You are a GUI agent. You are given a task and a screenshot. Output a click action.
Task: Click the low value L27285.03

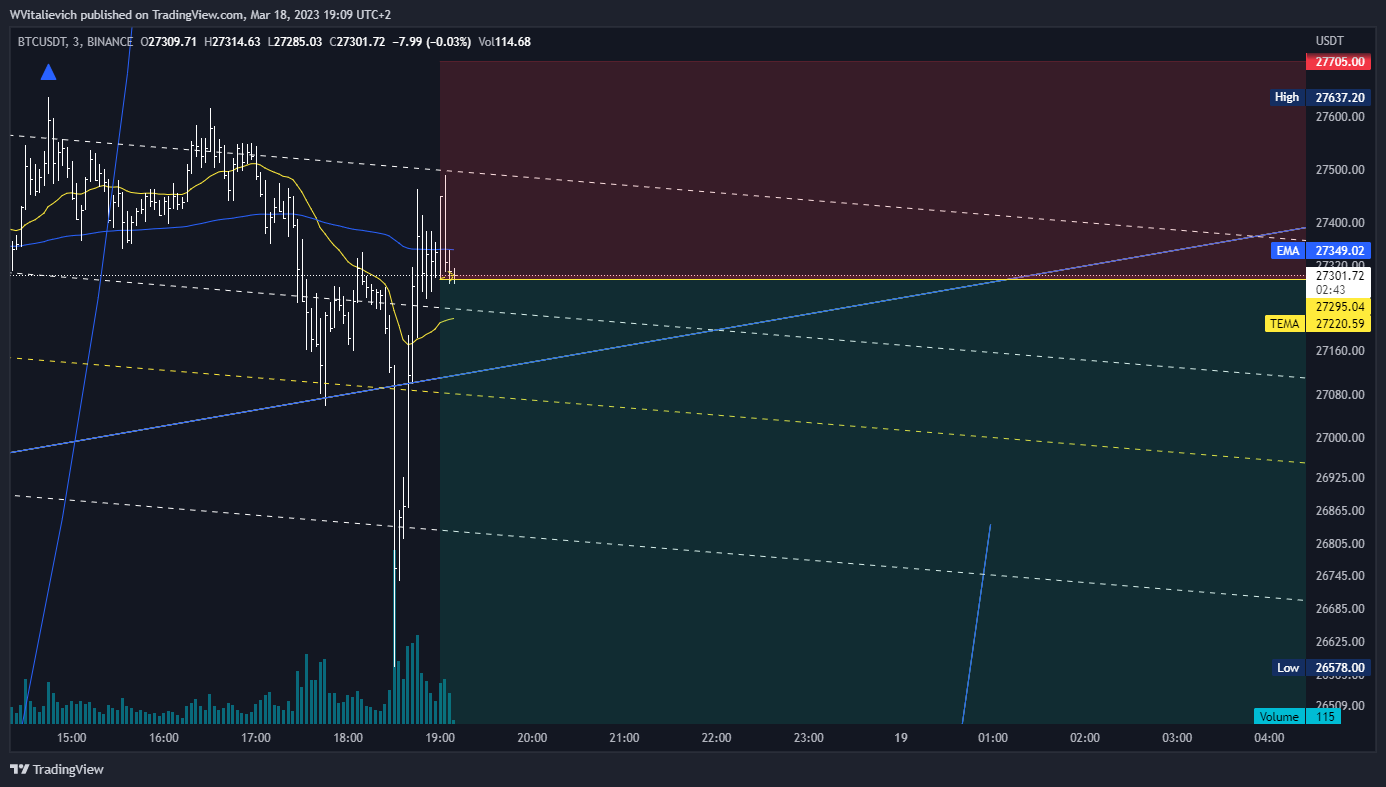point(293,41)
